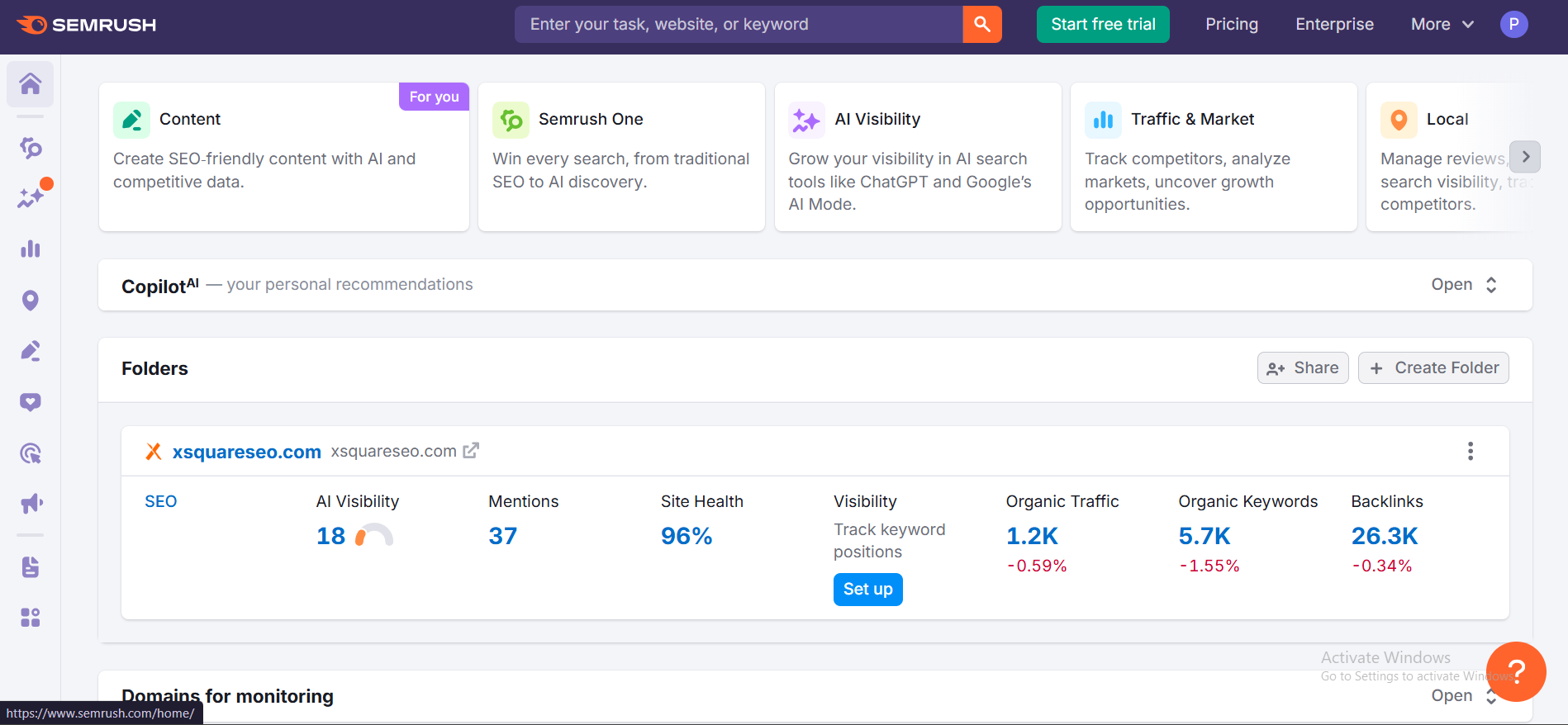
Task: Click the Content card pencil icon
Action: pos(131,120)
